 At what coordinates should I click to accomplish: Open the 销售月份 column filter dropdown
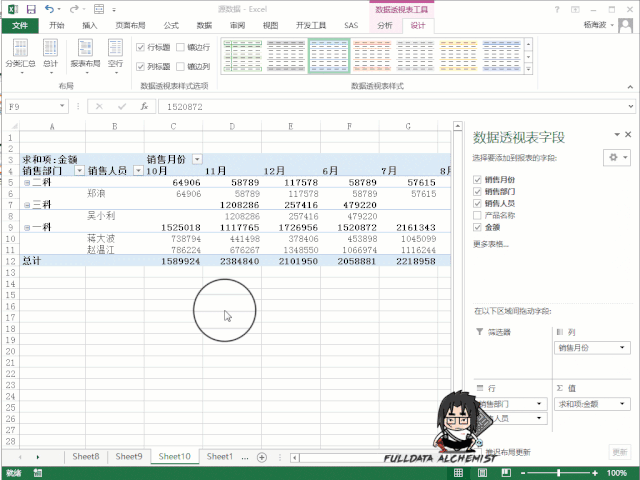(x=197, y=159)
